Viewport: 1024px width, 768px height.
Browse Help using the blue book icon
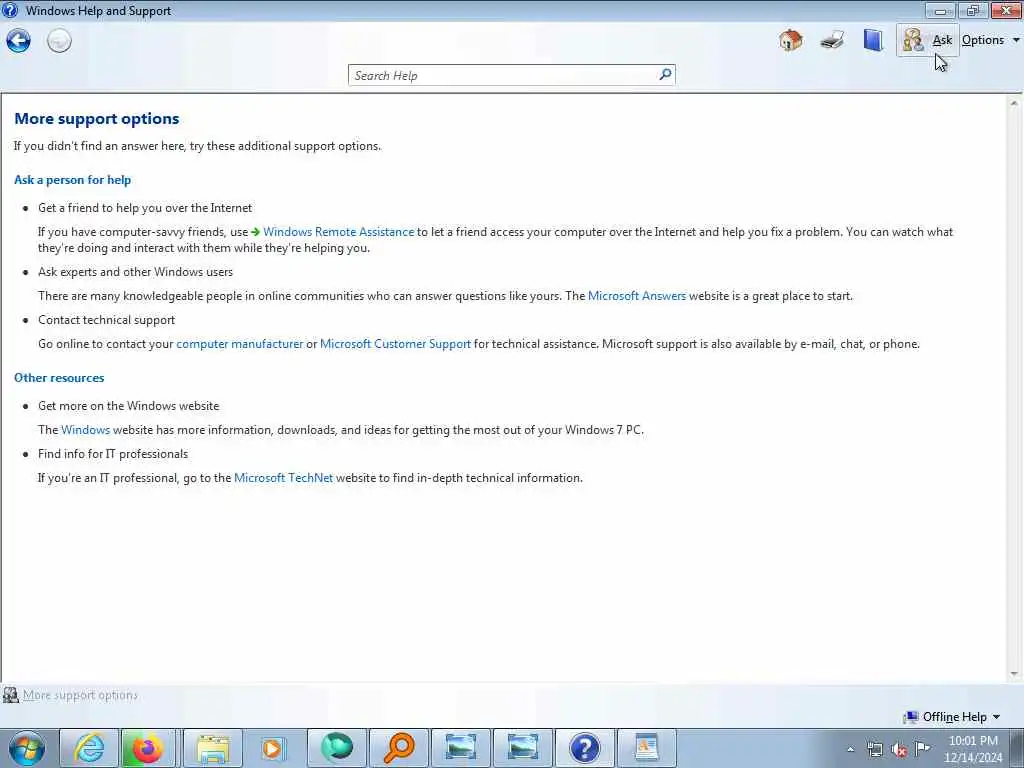(873, 40)
